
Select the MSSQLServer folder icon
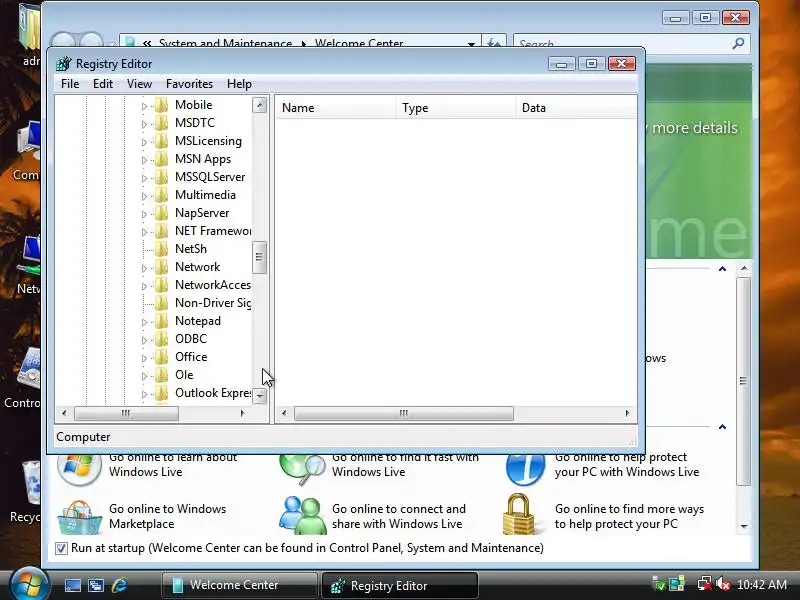161,177
